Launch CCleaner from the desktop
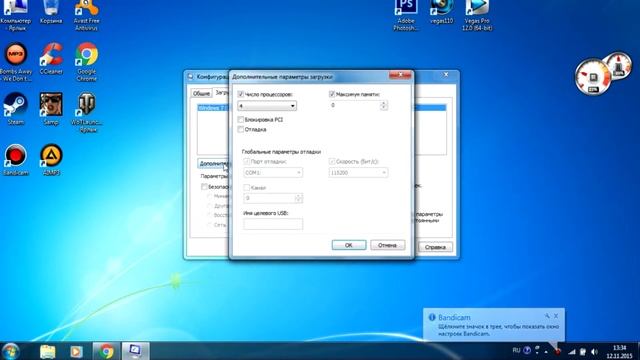640x360 pixels. (51, 58)
